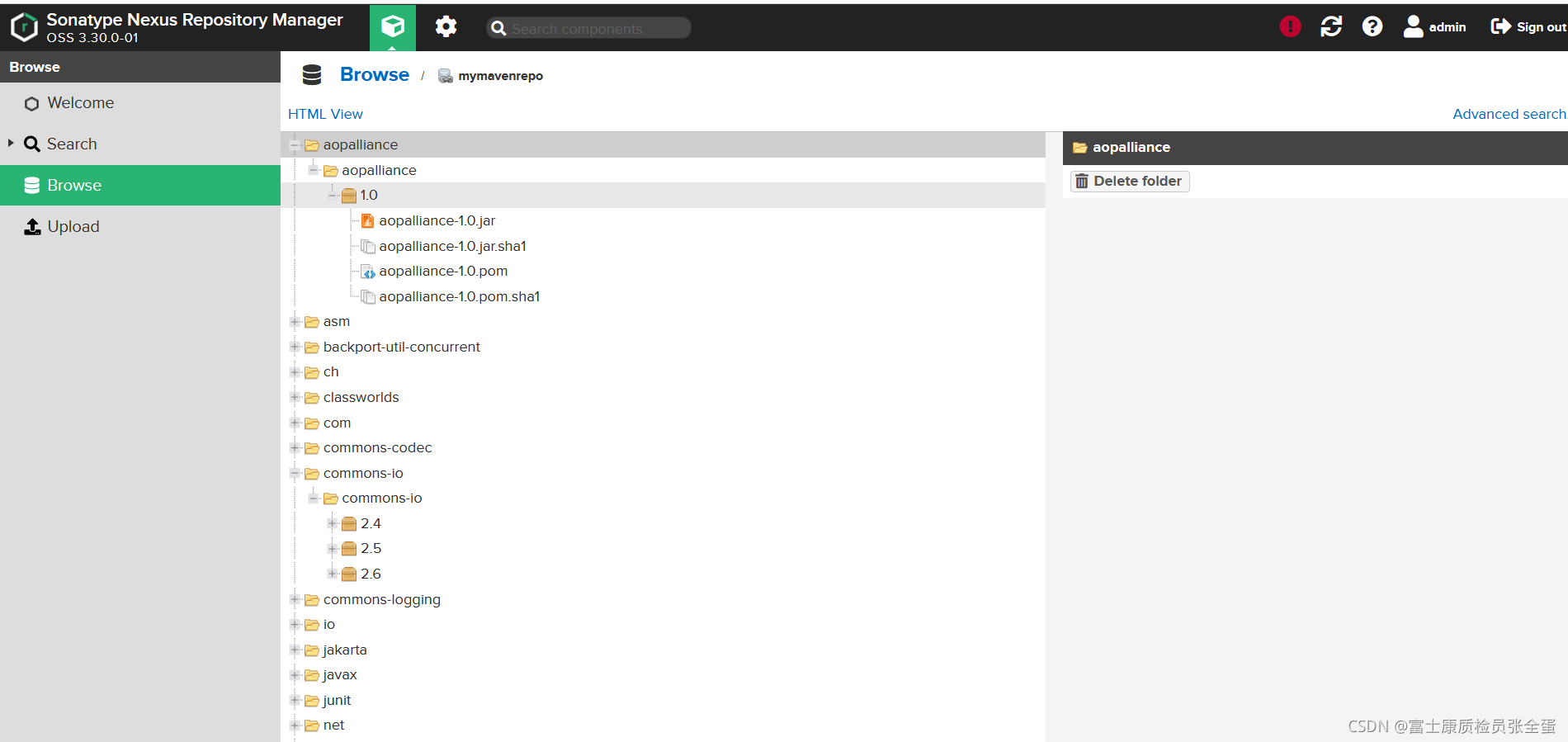Click the aopalliance-1.0.jar.sha1 file icon
Image resolution: width=1568 pixels, height=742 pixels.
(368, 246)
